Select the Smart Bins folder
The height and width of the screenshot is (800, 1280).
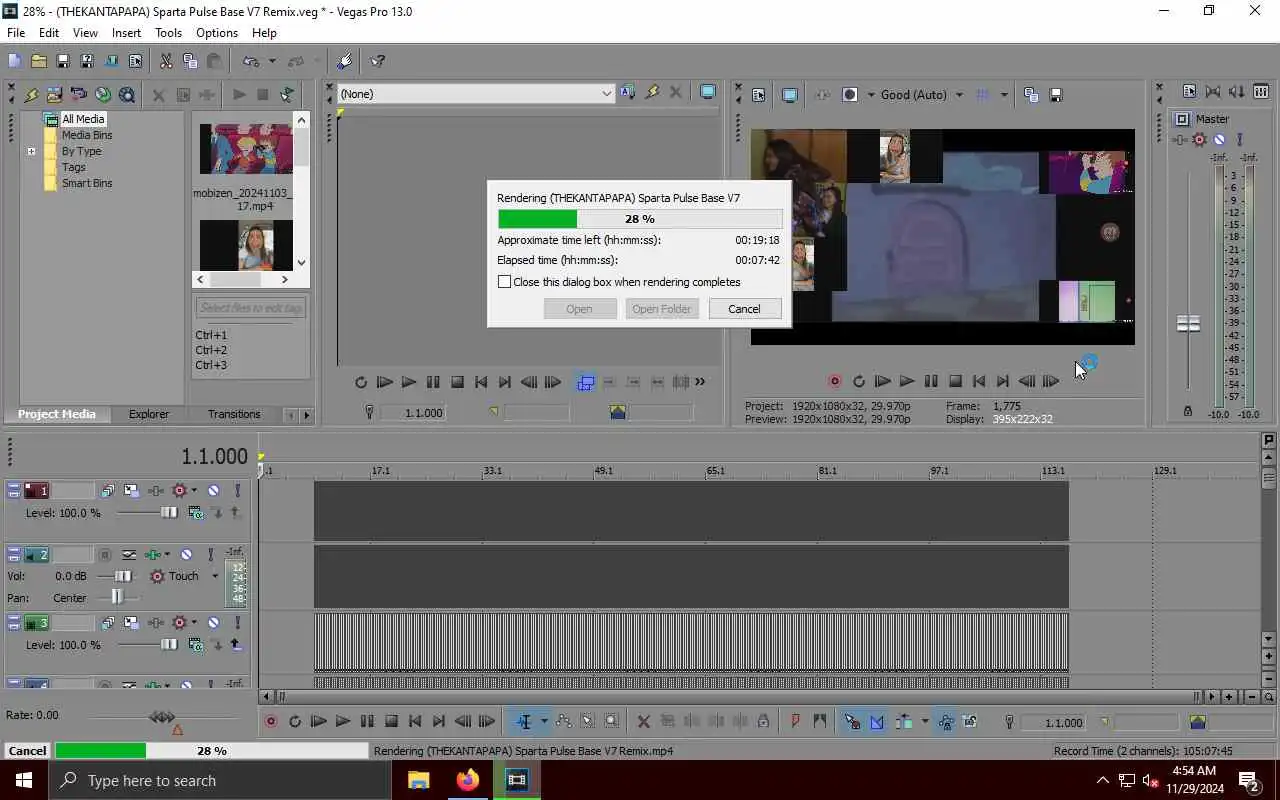tap(87, 183)
